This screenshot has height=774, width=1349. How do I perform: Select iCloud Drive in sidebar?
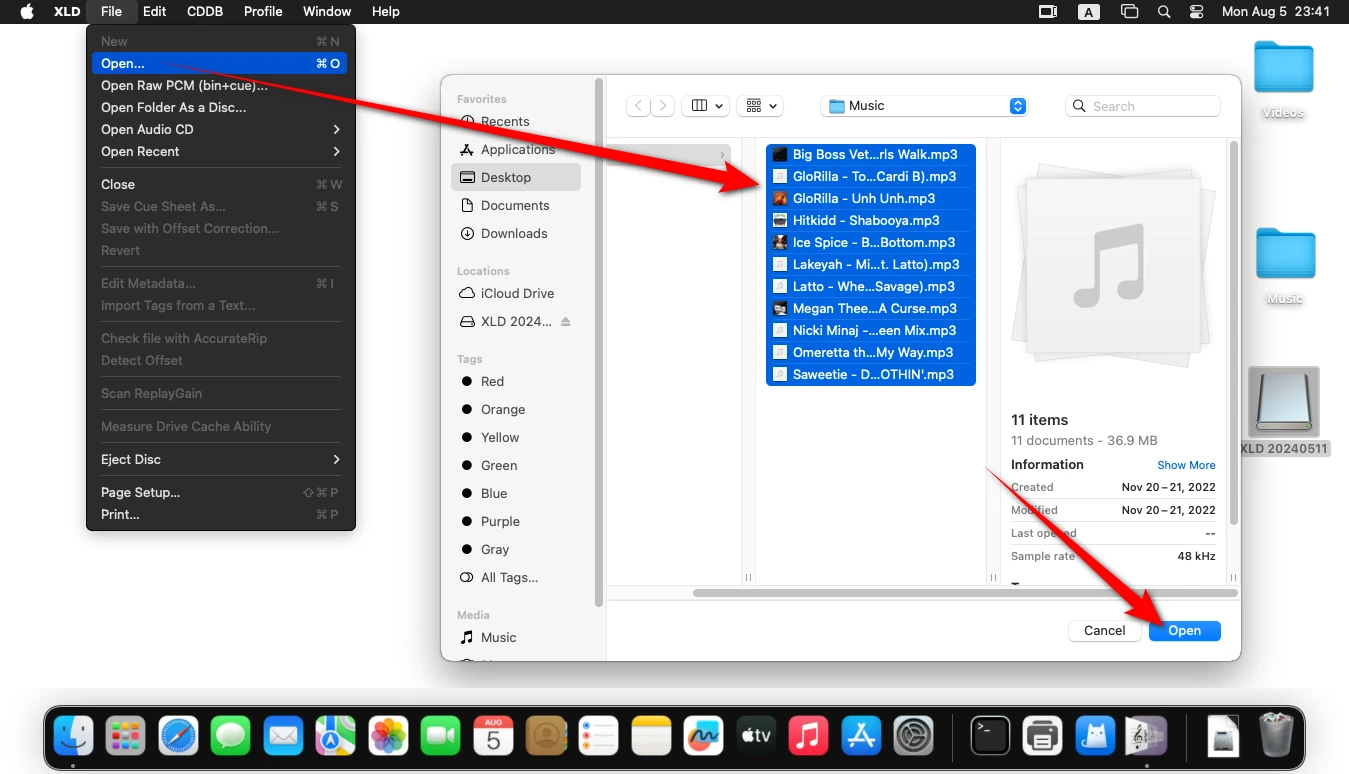pyautogui.click(x=516, y=294)
